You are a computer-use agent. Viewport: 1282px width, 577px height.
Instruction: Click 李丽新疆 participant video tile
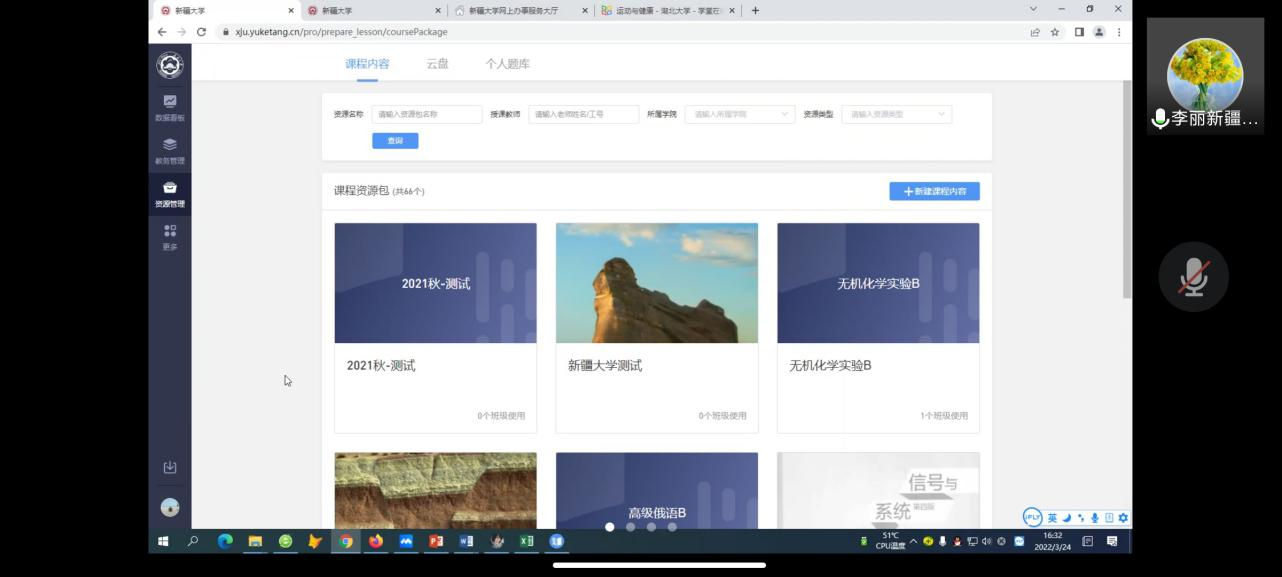[x=1205, y=76]
